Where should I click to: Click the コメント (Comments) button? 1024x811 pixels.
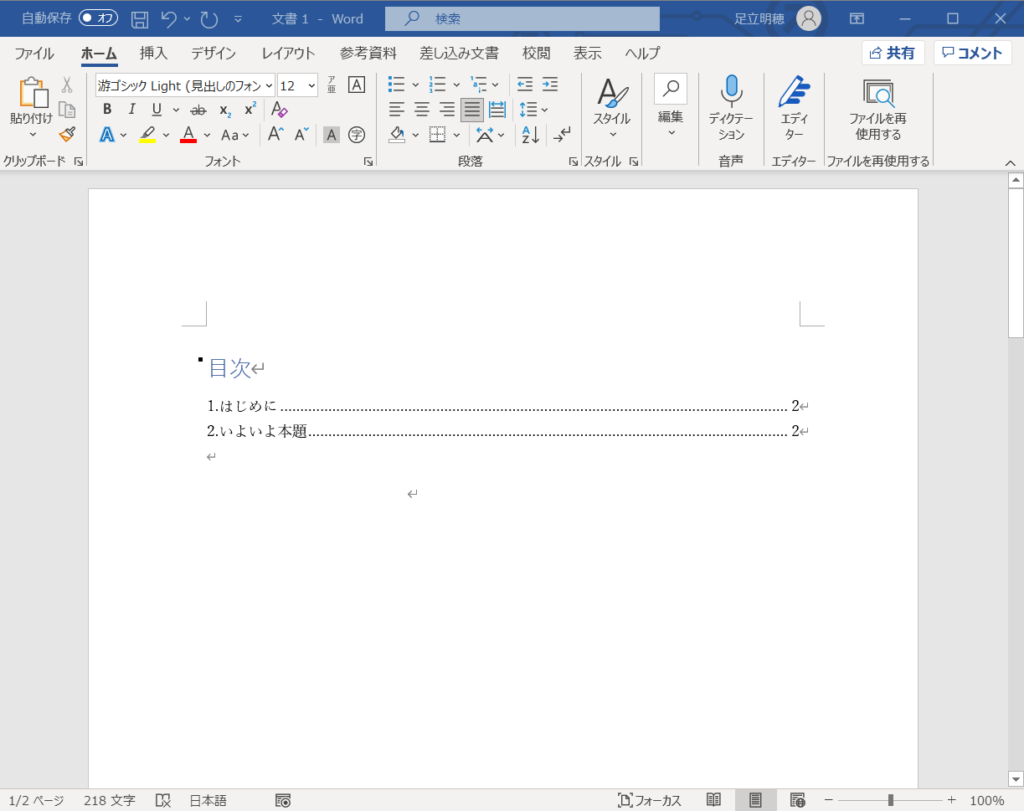click(x=972, y=53)
